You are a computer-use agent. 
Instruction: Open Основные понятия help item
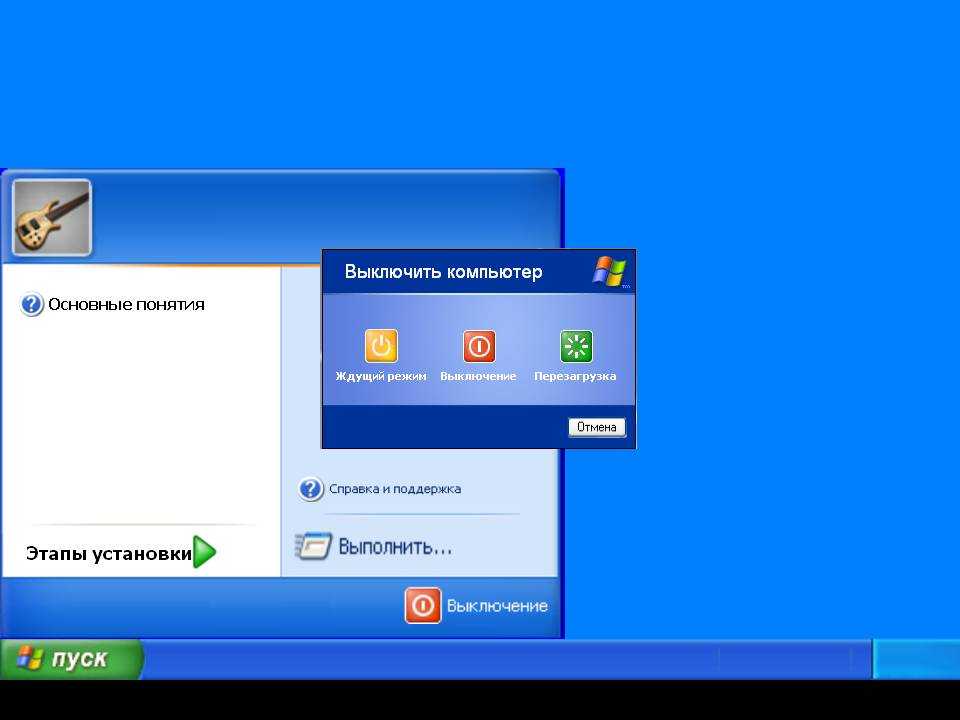click(113, 304)
